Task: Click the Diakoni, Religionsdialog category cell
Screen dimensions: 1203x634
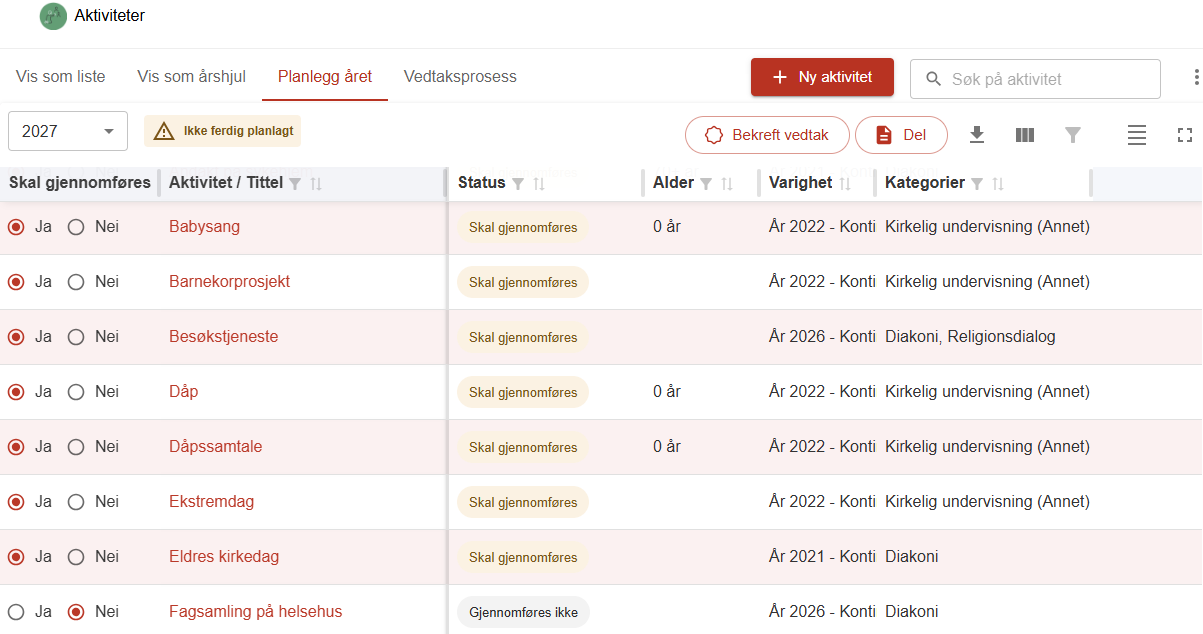Action: pyautogui.click(x=970, y=337)
